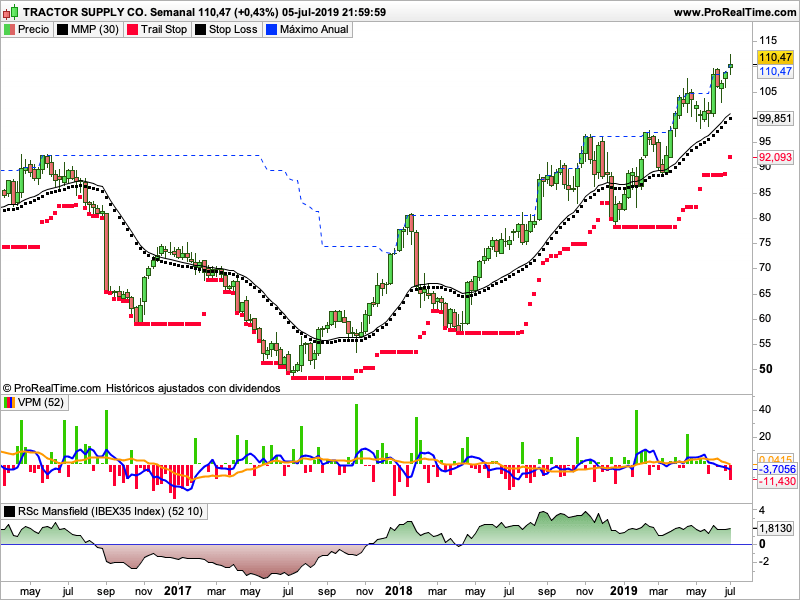Click the 2018 year marker on time axis
The width and height of the screenshot is (800, 600).
pyautogui.click(x=399, y=591)
